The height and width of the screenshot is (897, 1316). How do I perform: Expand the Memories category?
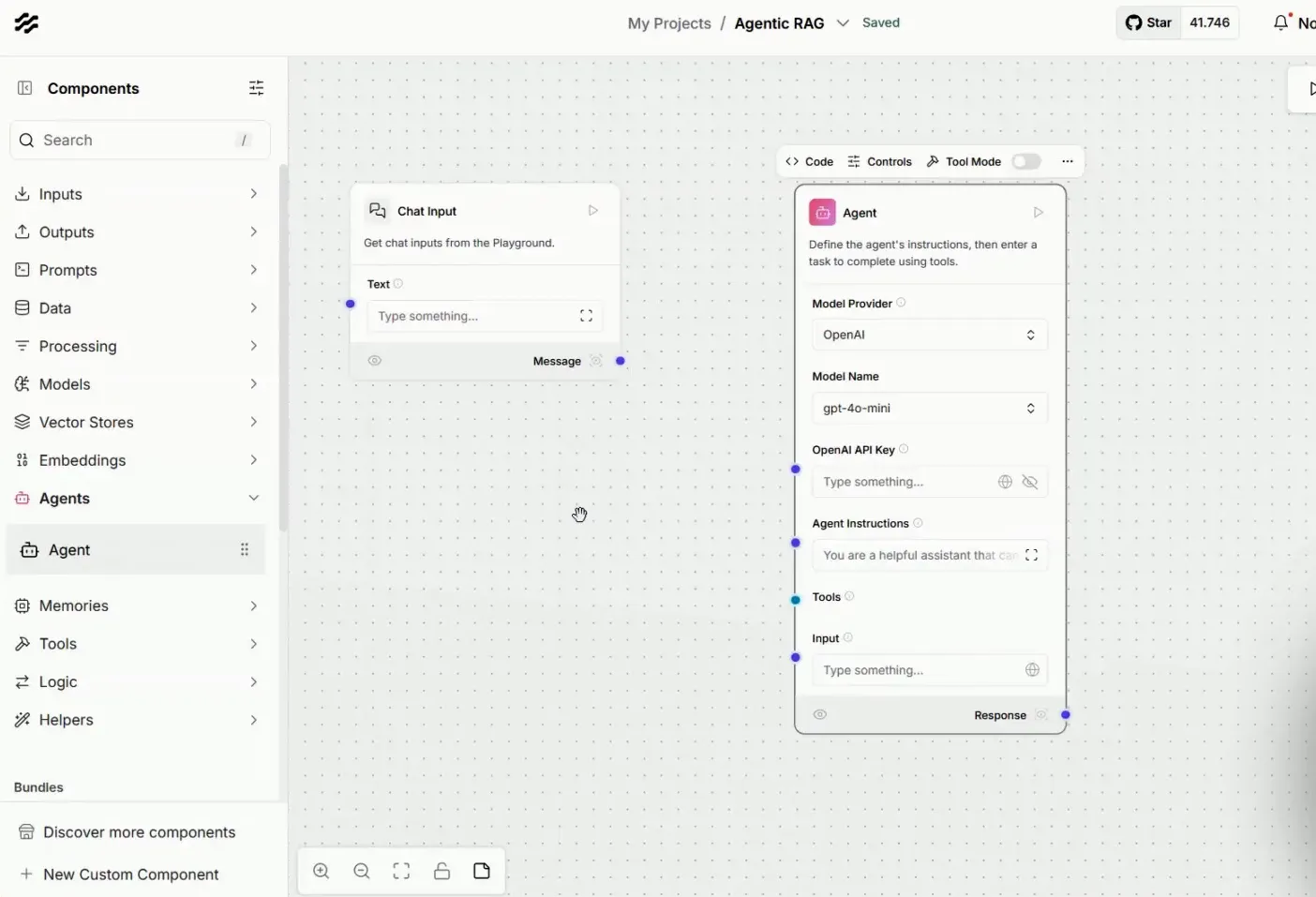pyautogui.click(x=136, y=605)
